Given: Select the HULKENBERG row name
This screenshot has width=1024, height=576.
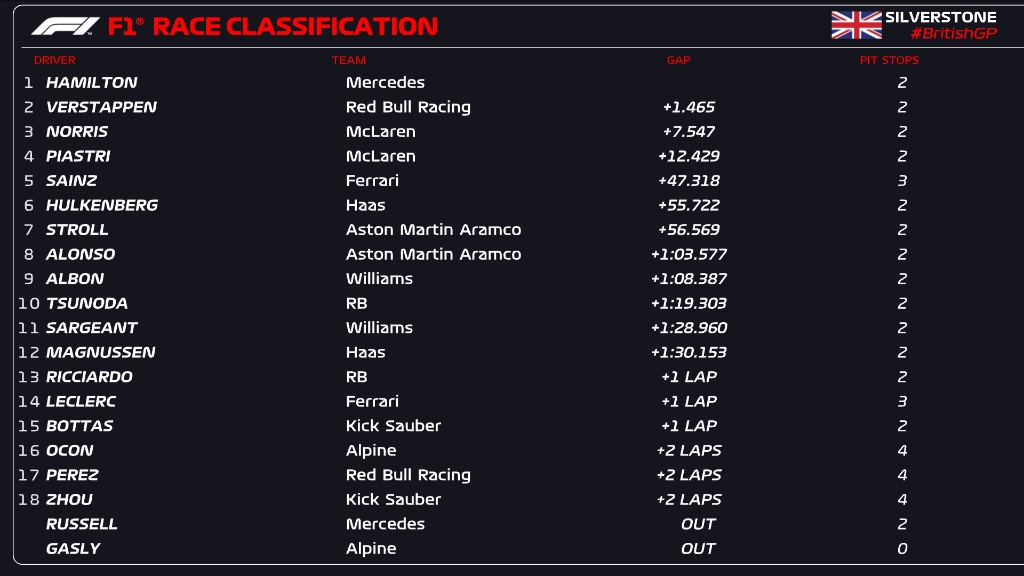Looking at the screenshot, I should point(102,205).
